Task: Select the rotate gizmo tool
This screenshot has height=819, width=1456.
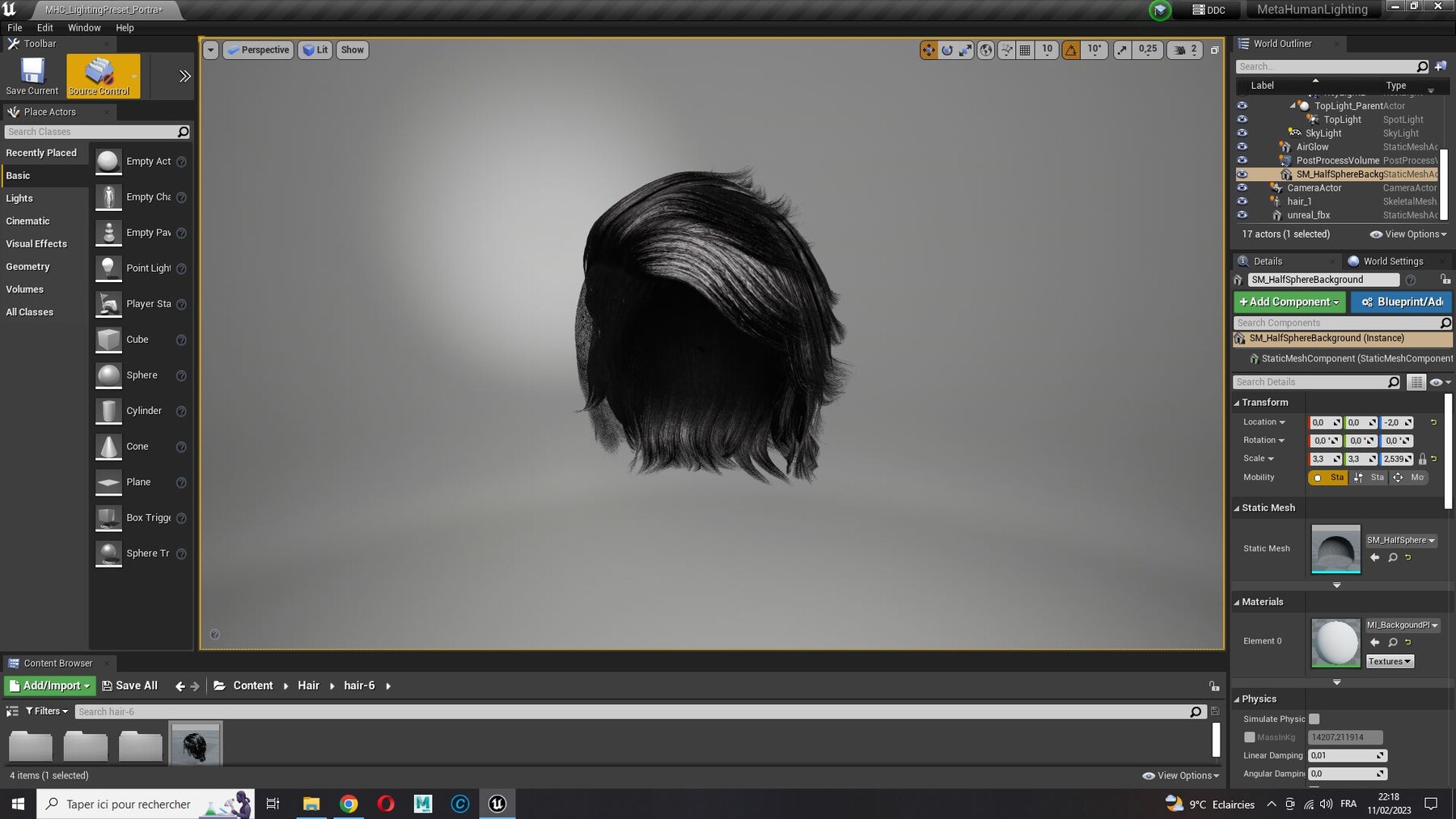Action: click(947, 50)
